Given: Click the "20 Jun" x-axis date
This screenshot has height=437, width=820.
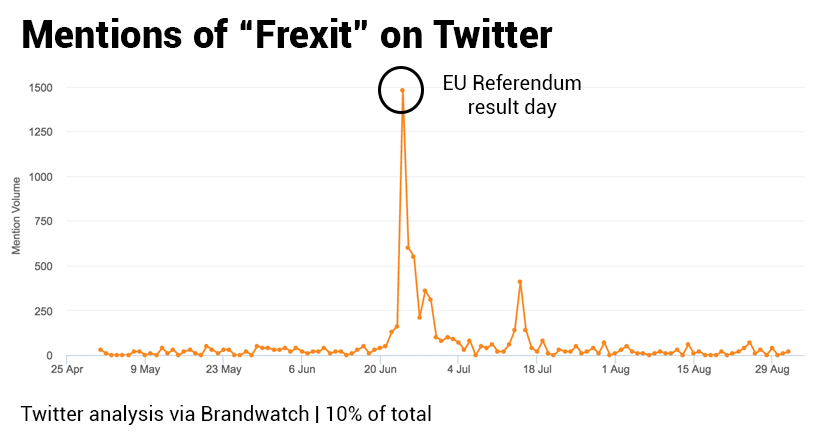Looking at the screenshot, I should click(381, 370).
